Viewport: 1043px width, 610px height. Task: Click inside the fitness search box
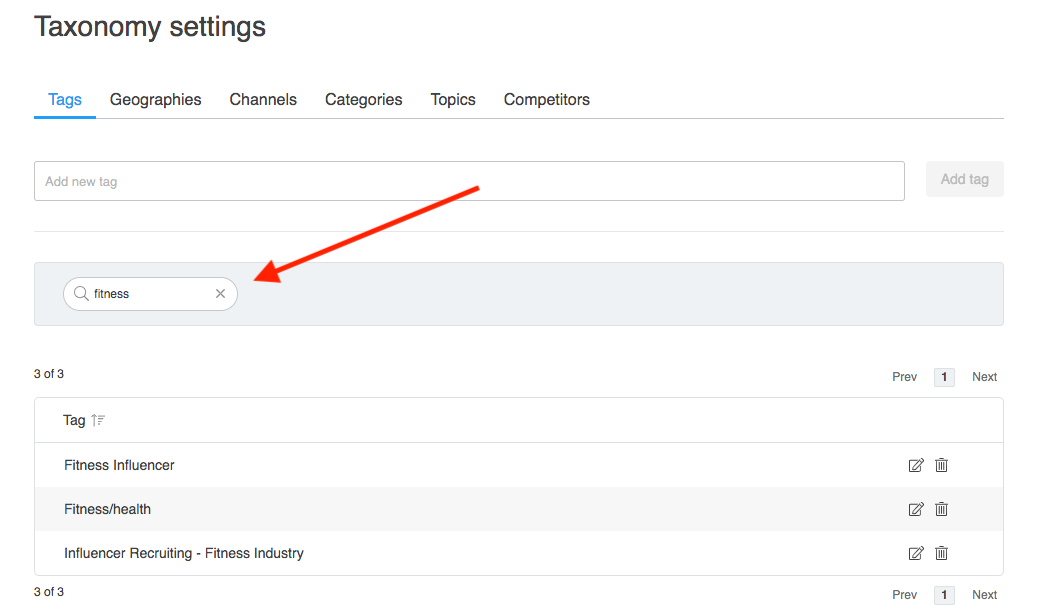tap(150, 294)
